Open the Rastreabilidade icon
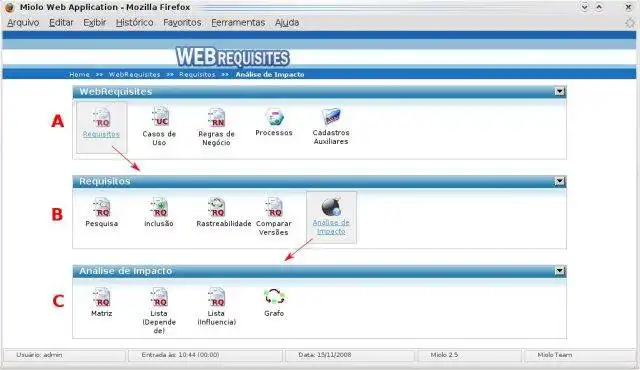 pyautogui.click(x=217, y=207)
